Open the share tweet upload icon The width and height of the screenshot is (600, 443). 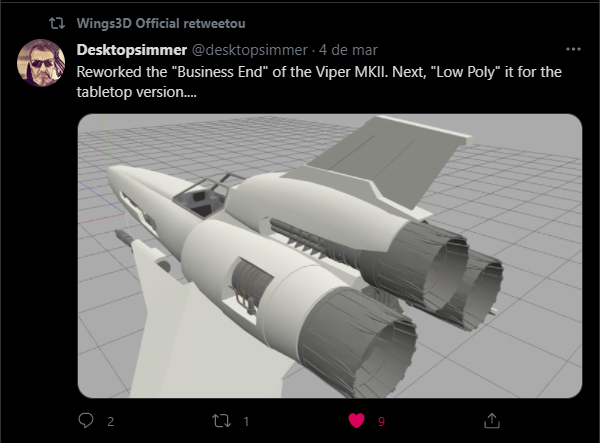pos(492,420)
